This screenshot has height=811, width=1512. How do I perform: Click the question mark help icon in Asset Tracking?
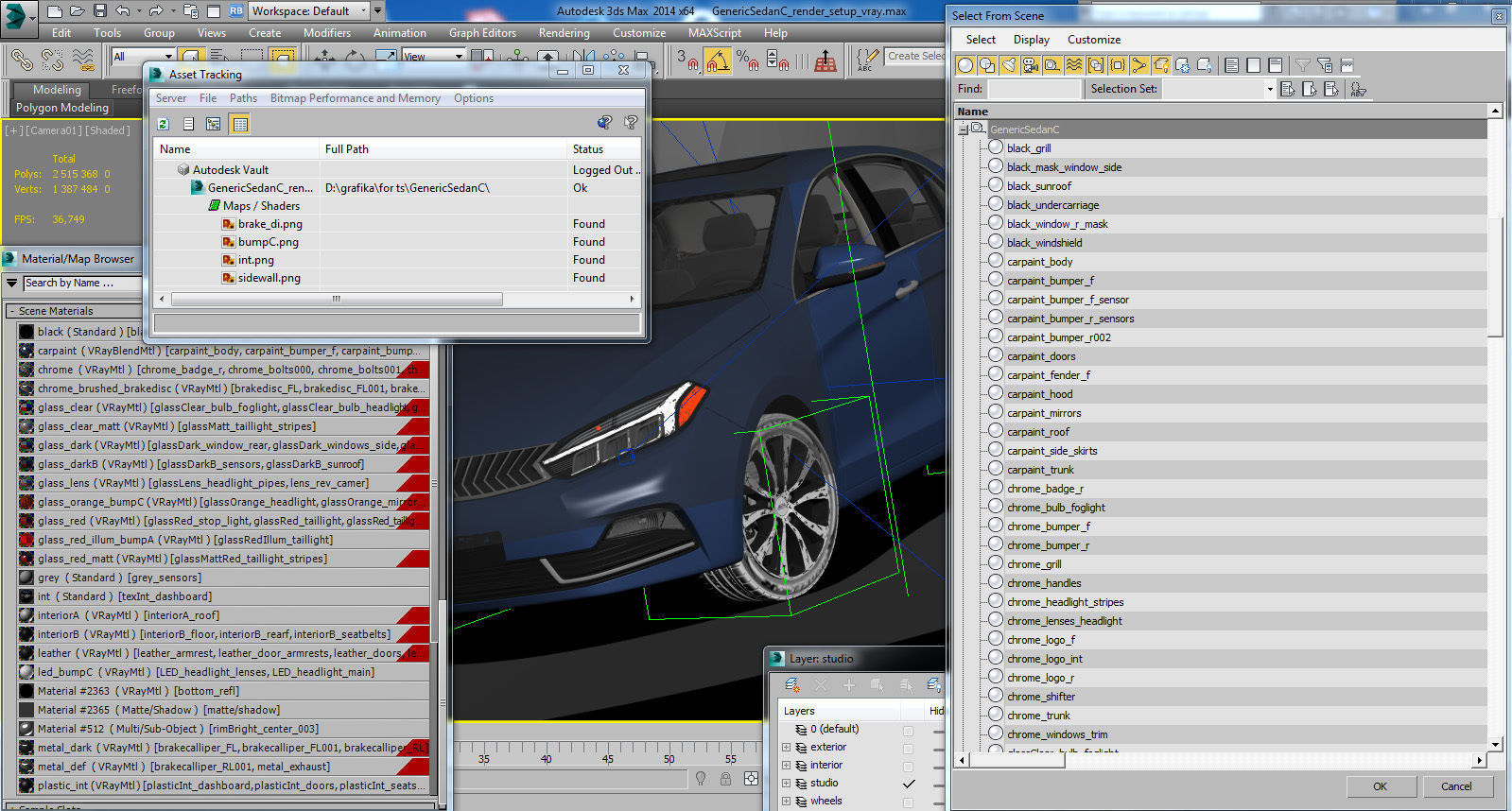pos(631,123)
